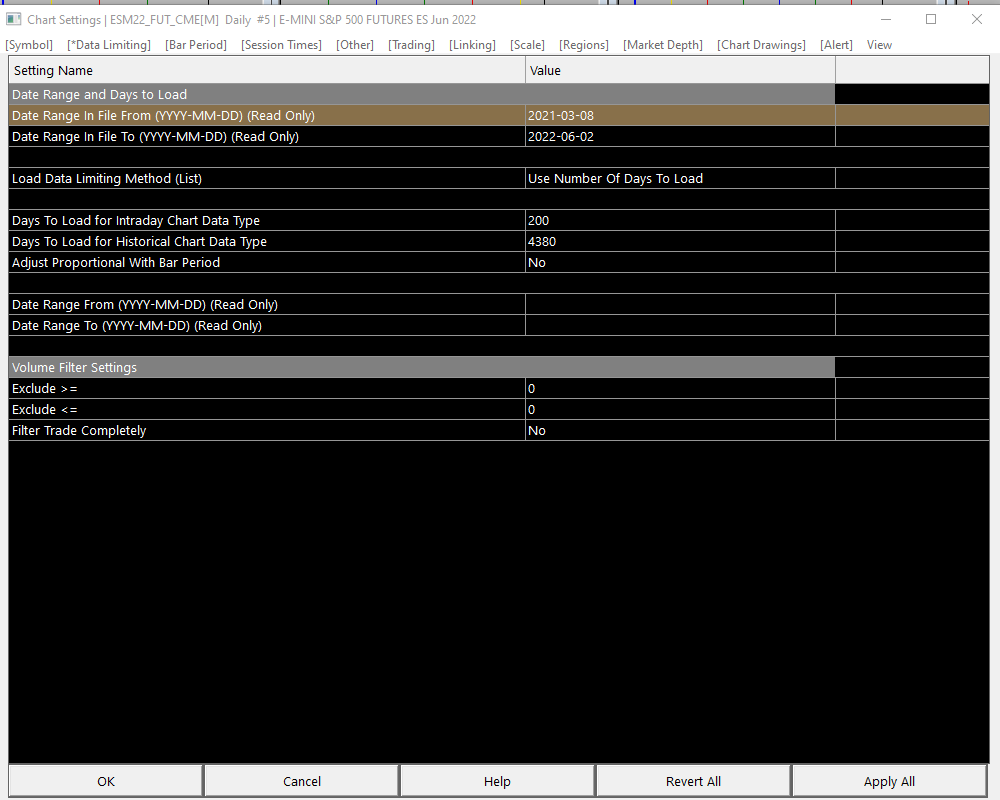Open Help for chart settings
1000x800 pixels.
coord(497,781)
